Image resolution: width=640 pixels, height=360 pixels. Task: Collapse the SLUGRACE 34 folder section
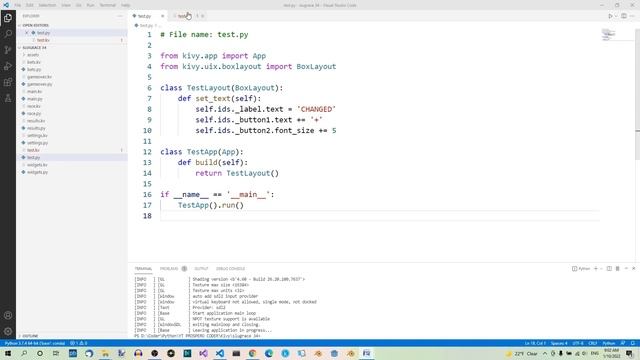(x=19, y=48)
